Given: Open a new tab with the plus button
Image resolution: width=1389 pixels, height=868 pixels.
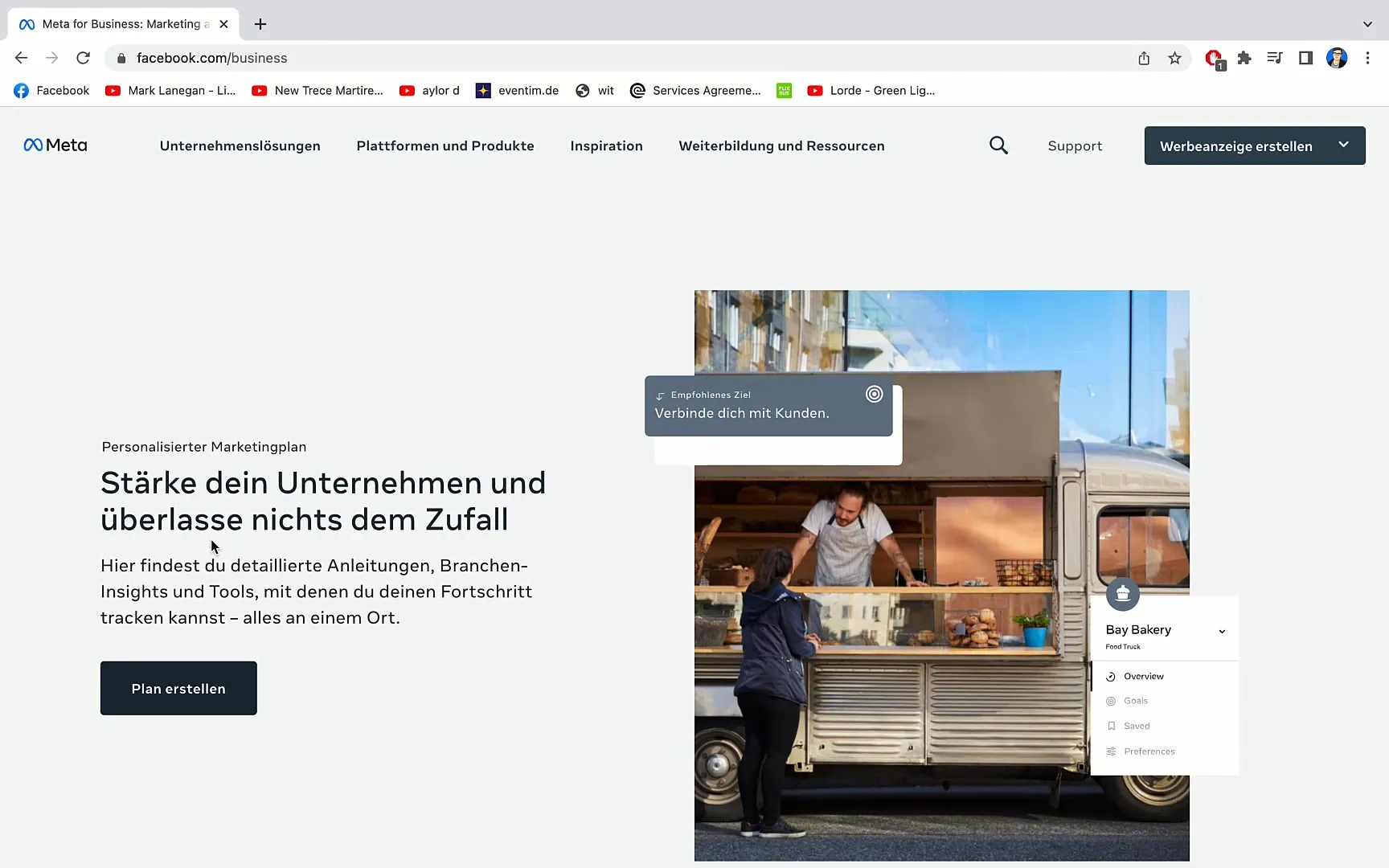Looking at the screenshot, I should (260, 24).
